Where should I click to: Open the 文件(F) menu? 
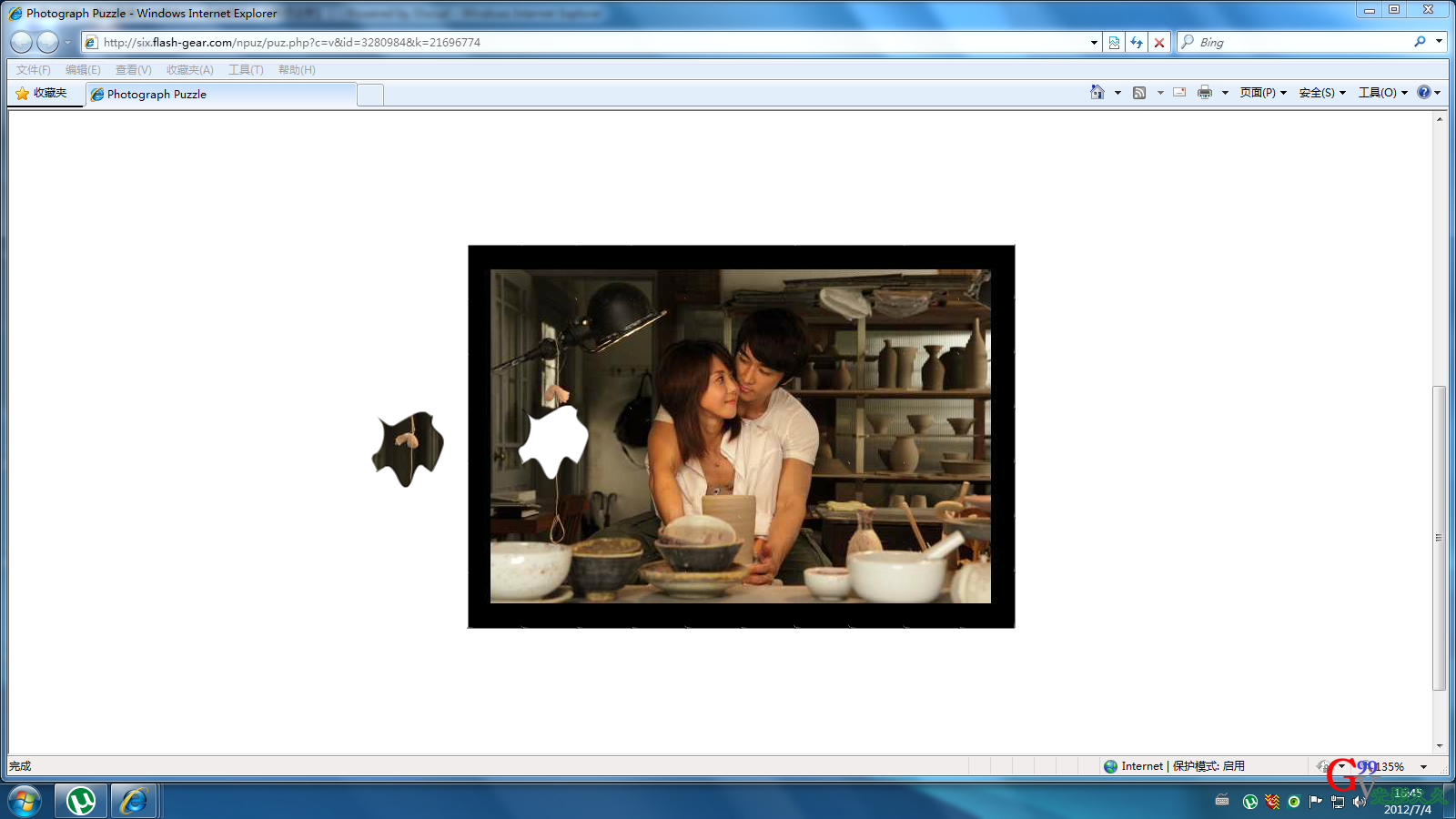[x=33, y=70]
